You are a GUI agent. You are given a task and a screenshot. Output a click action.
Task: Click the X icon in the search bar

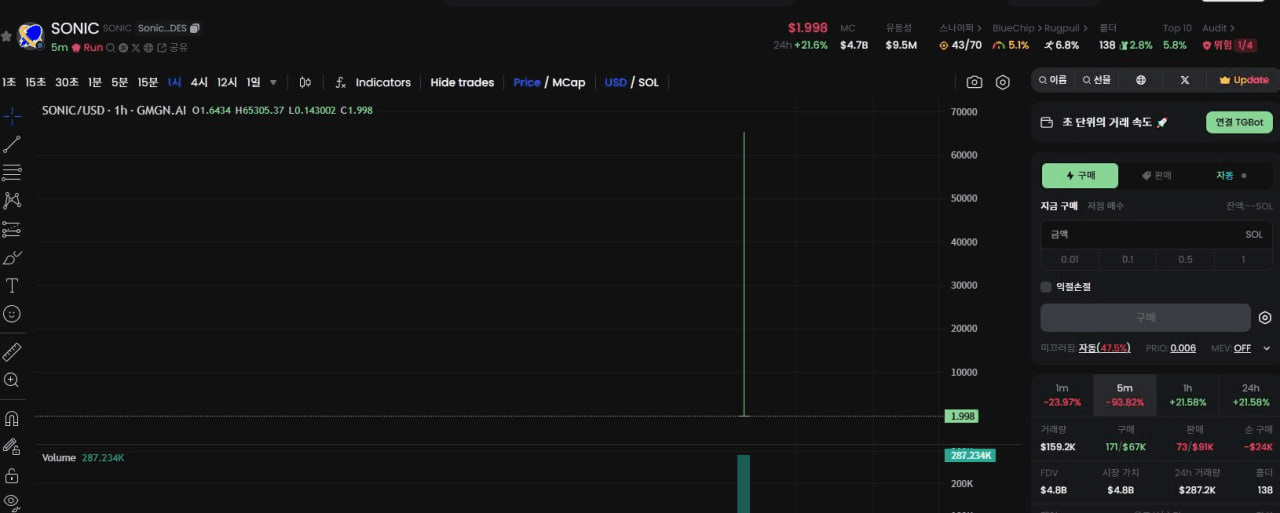(x=1185, y=80)
